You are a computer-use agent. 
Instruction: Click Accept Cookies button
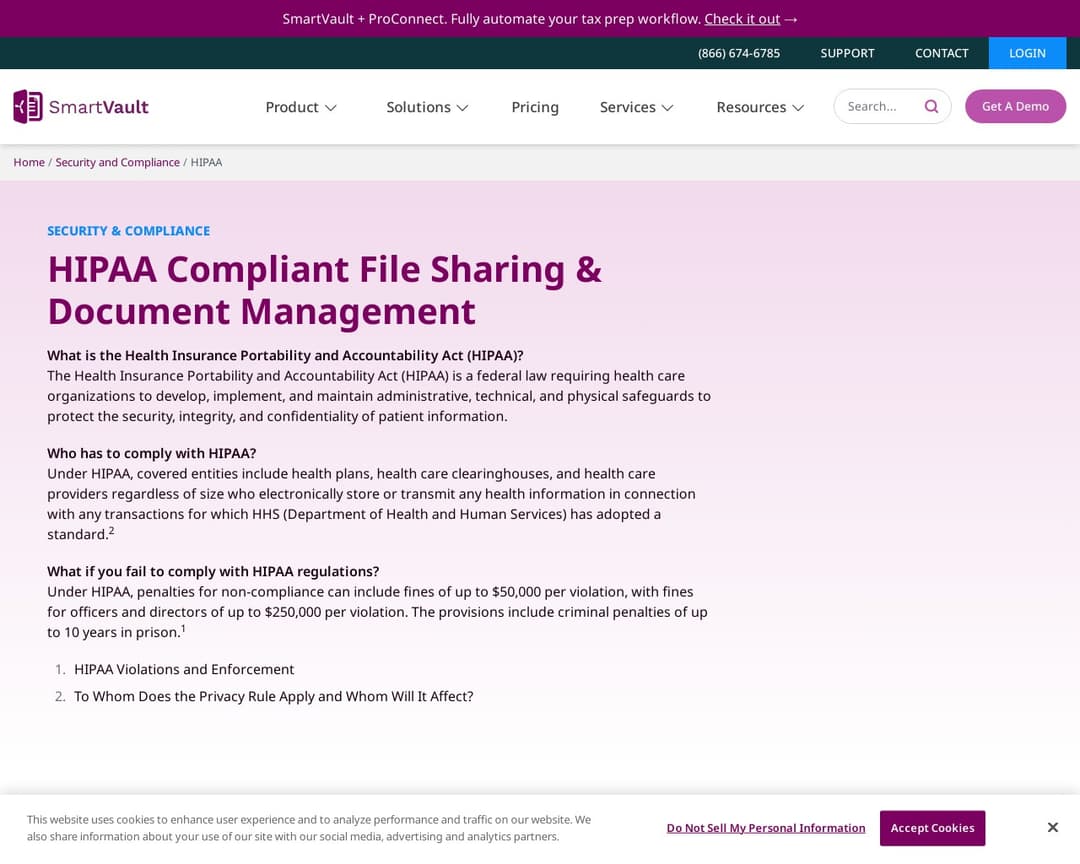pyautogui.click(x=932, y=827)
